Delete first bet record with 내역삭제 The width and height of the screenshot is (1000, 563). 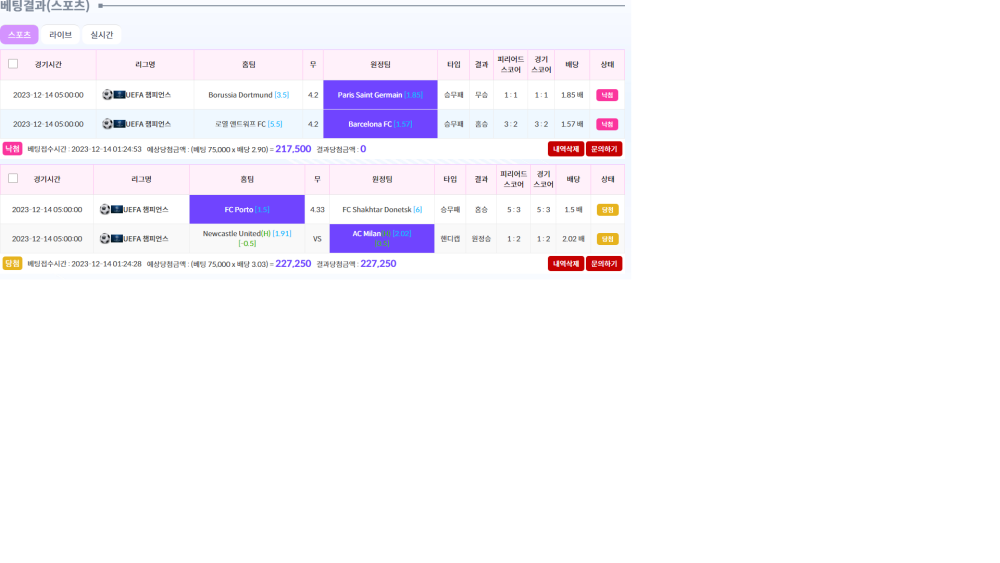(565, 149)
